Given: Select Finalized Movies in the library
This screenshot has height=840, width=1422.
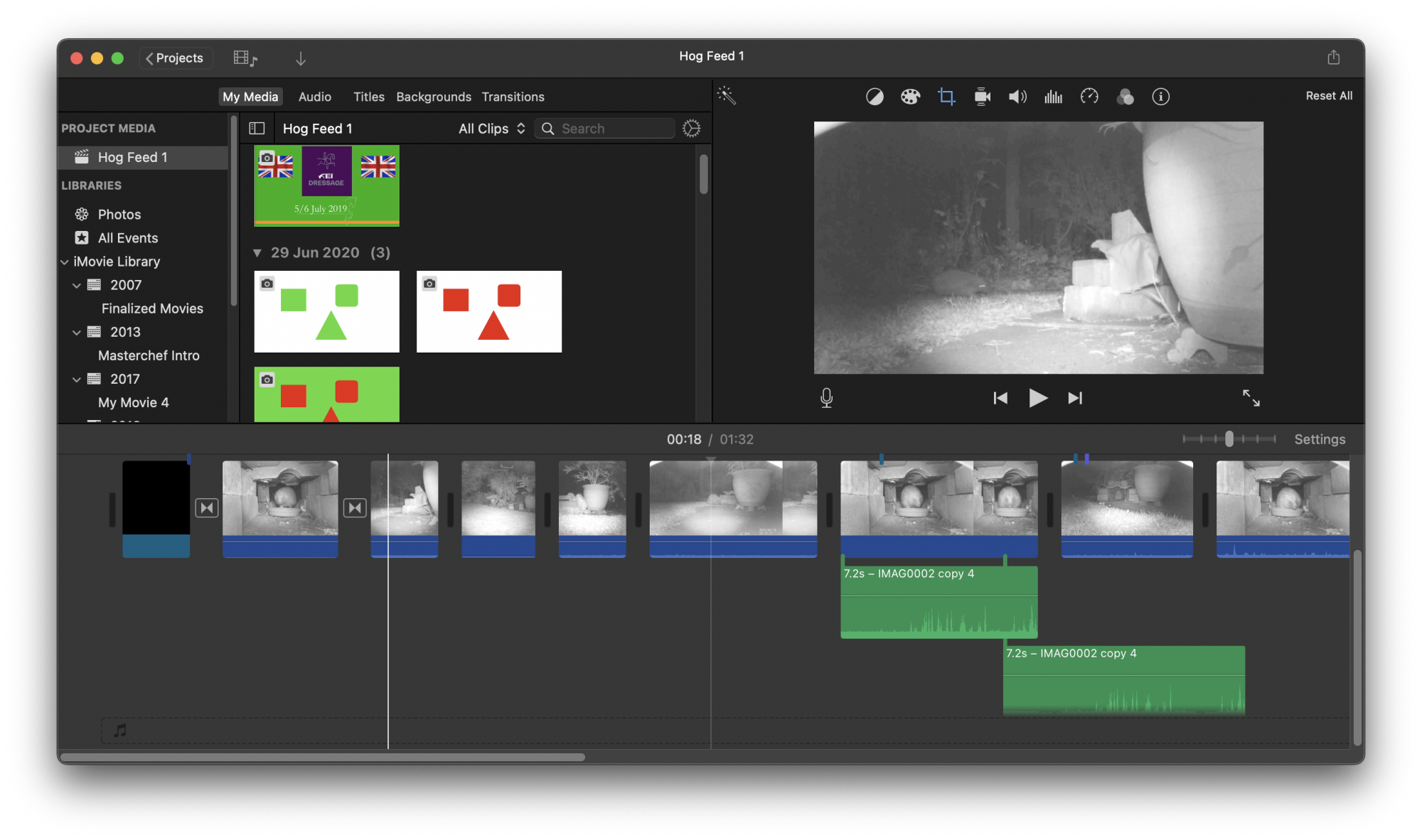Looking at the screenshot, I should [x=152, y=308].
